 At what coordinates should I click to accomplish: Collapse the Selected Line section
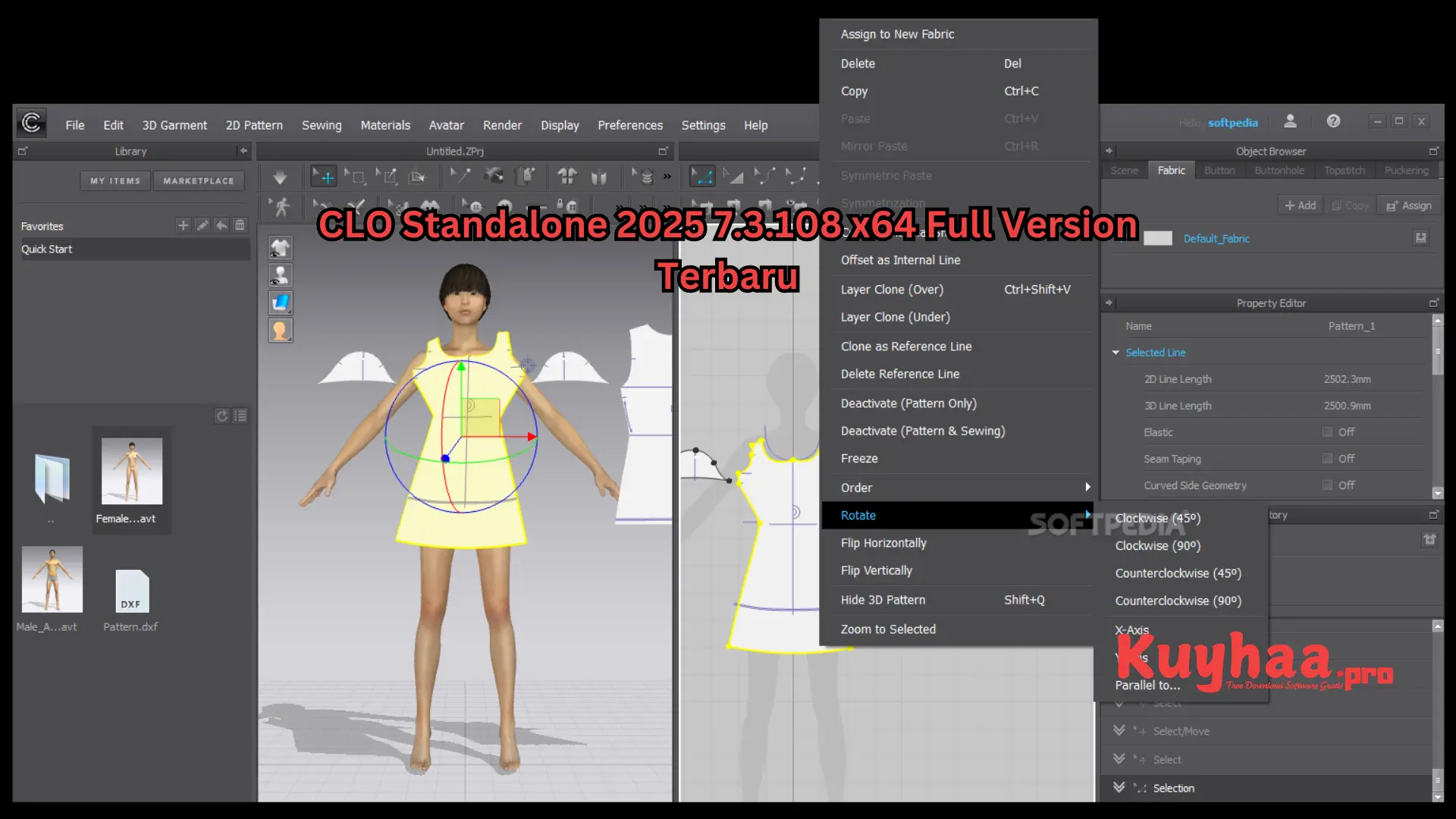[x=1116, y=353]
